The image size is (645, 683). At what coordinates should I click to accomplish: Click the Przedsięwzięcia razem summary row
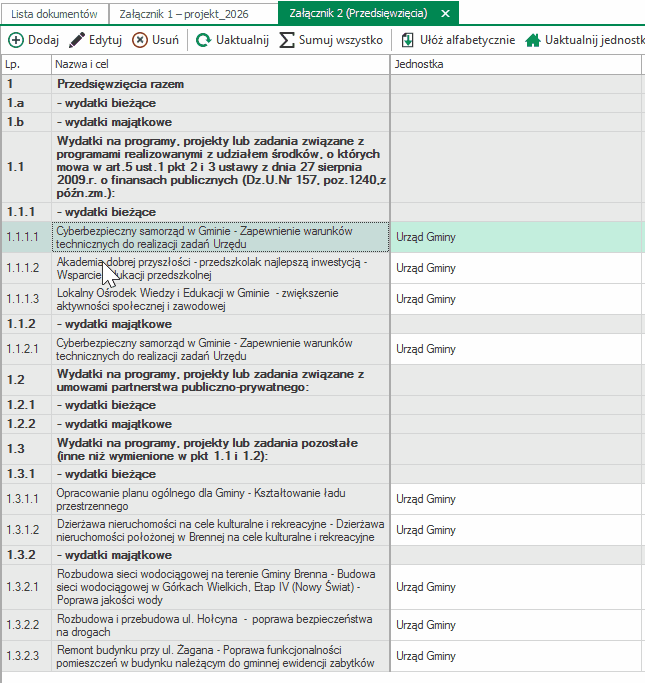(220, 85)
